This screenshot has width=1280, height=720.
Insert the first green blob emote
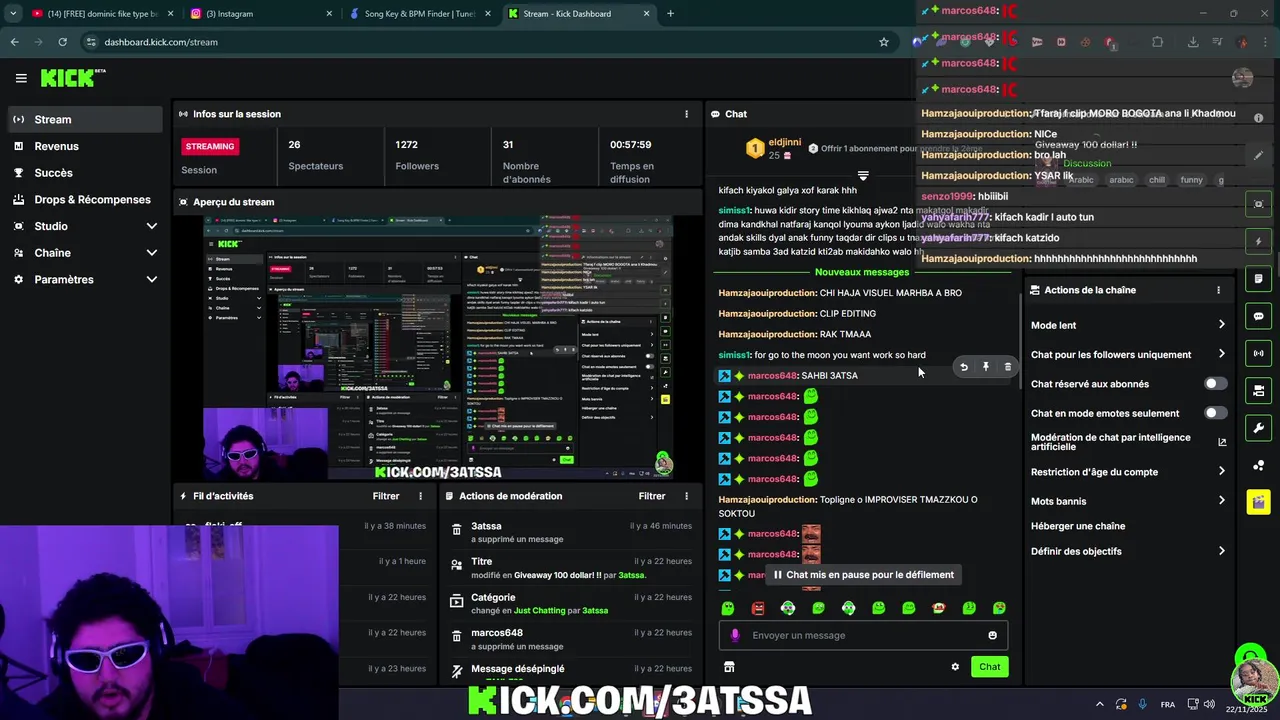tap(728, 608)
